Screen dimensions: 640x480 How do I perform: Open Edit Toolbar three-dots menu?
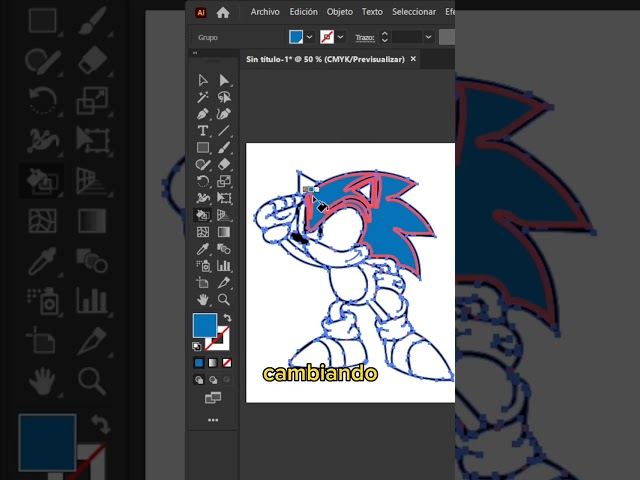pos(213,420)
